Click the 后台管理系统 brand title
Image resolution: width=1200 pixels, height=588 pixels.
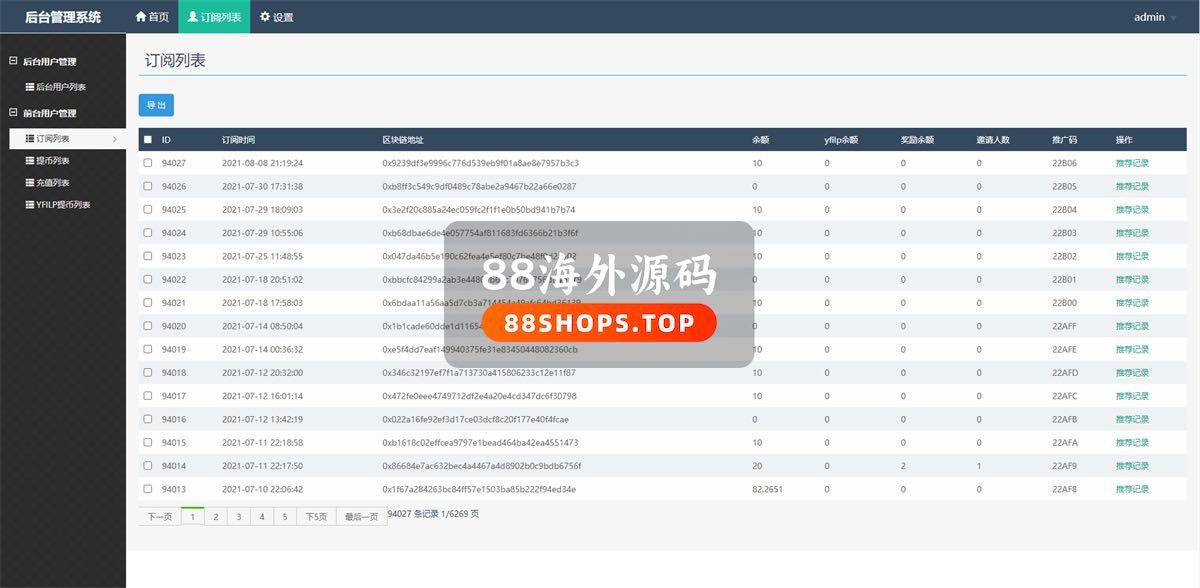[x=63, y=17]
